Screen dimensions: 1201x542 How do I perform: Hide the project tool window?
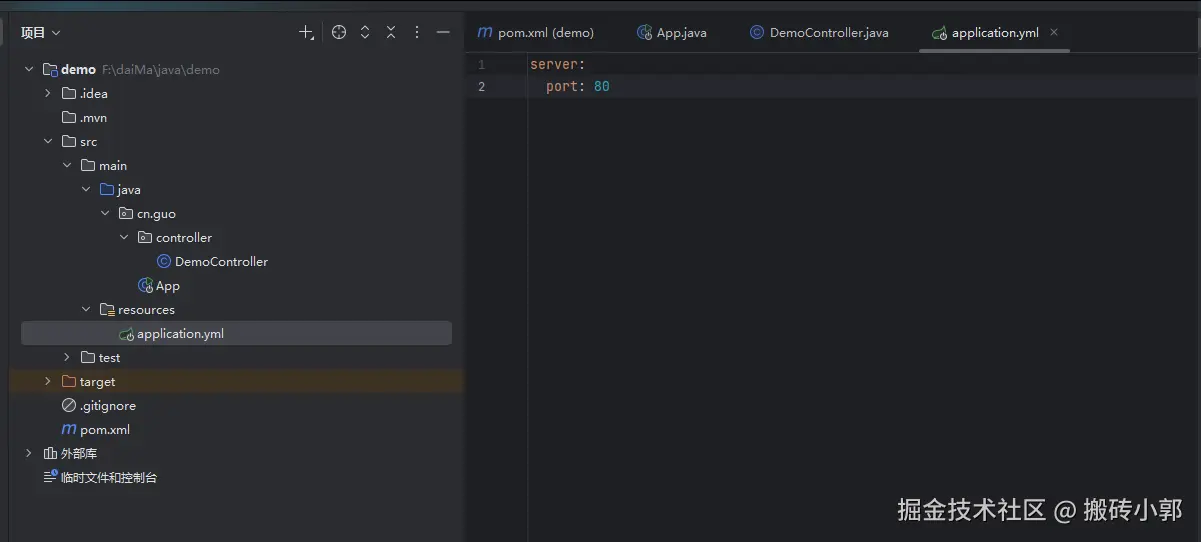point(443,32)
